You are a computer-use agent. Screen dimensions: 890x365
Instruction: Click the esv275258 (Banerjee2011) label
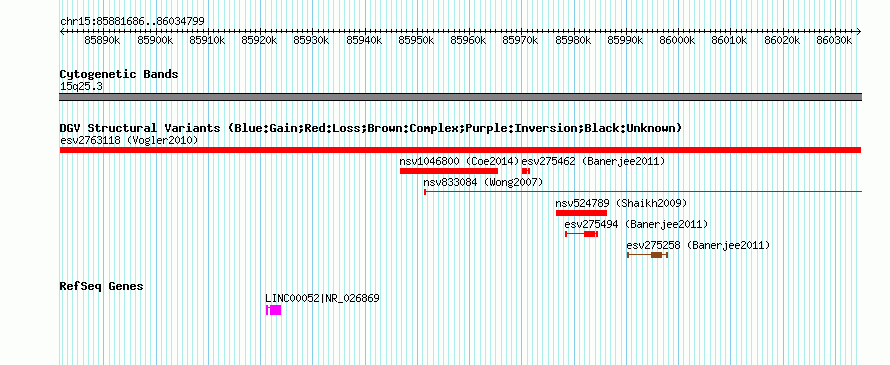click(x=698, y=245)
